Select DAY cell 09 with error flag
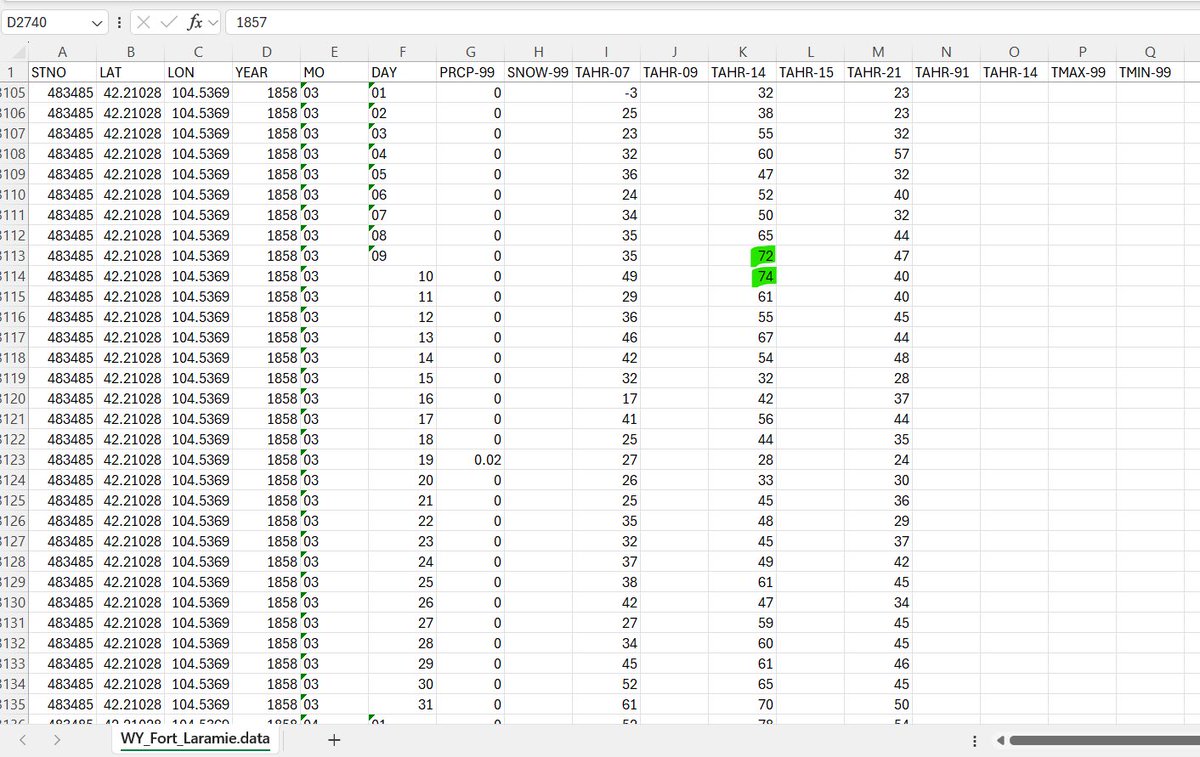This screenshot has width=1200, height=757. 402,255
